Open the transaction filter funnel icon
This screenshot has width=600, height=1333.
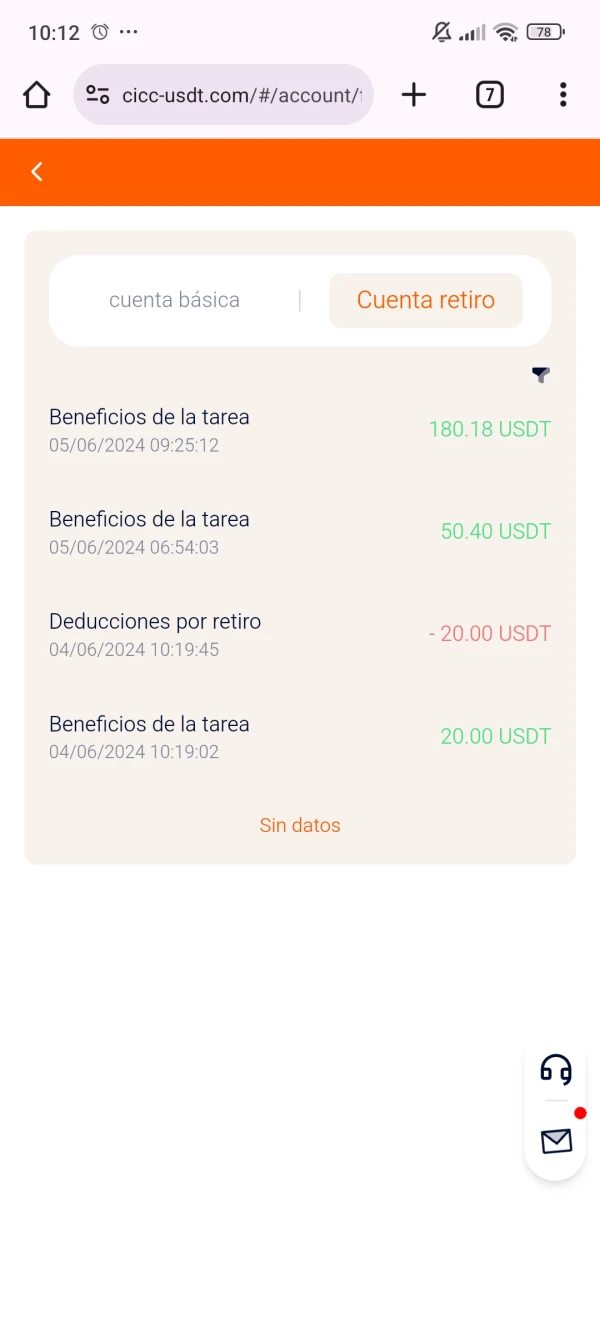(x=541, y=375)
